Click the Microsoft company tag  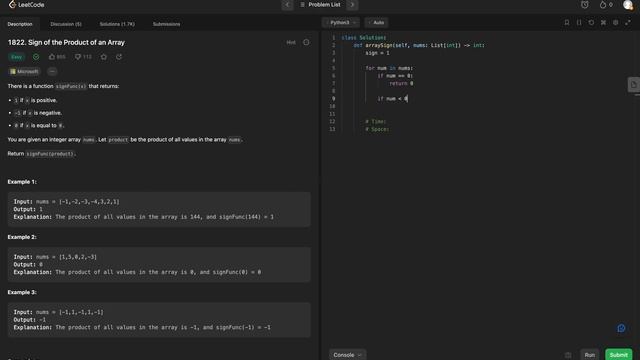tap(24, 71)
